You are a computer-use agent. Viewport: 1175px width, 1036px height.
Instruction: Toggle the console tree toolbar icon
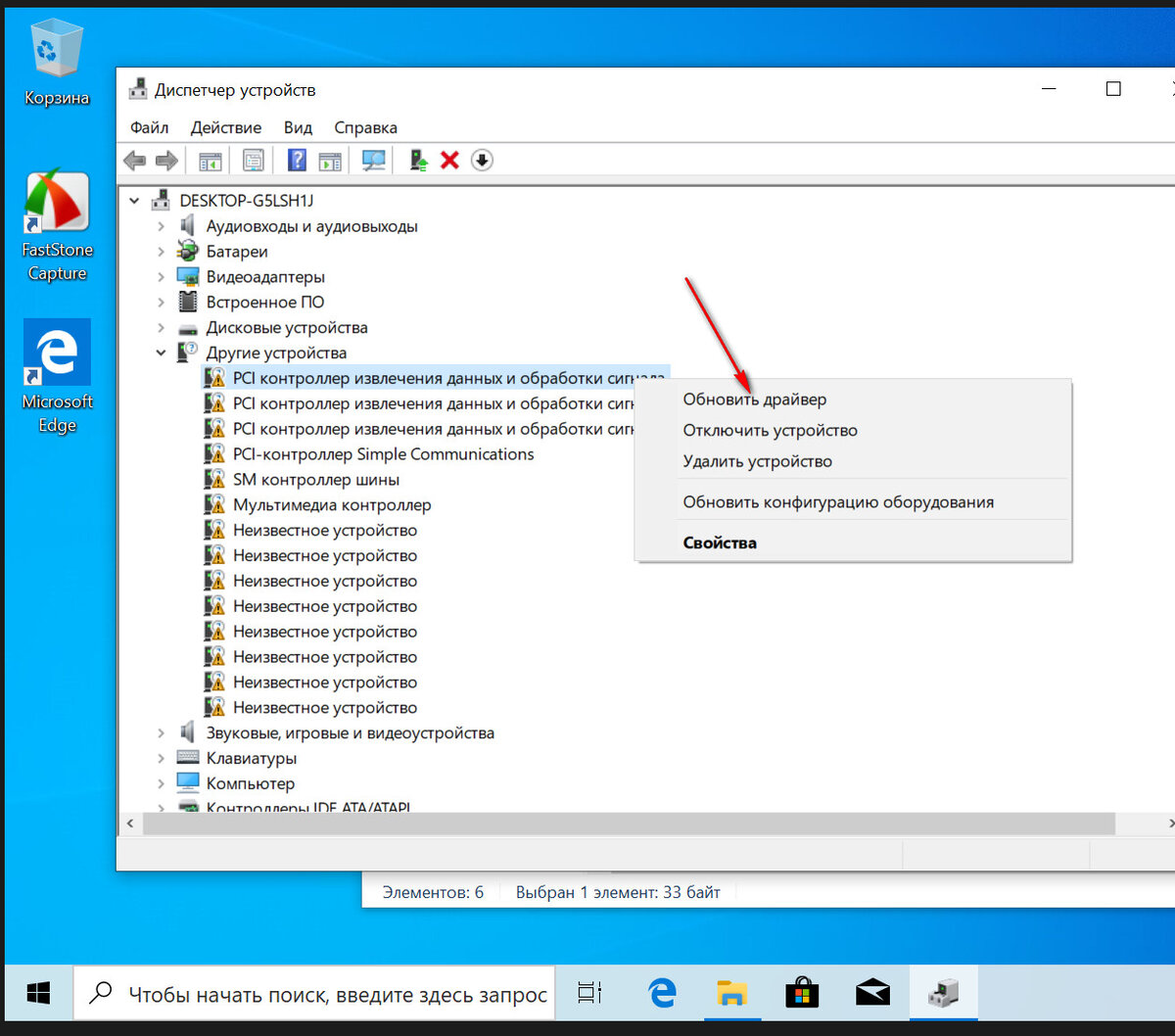pos(211,161)
